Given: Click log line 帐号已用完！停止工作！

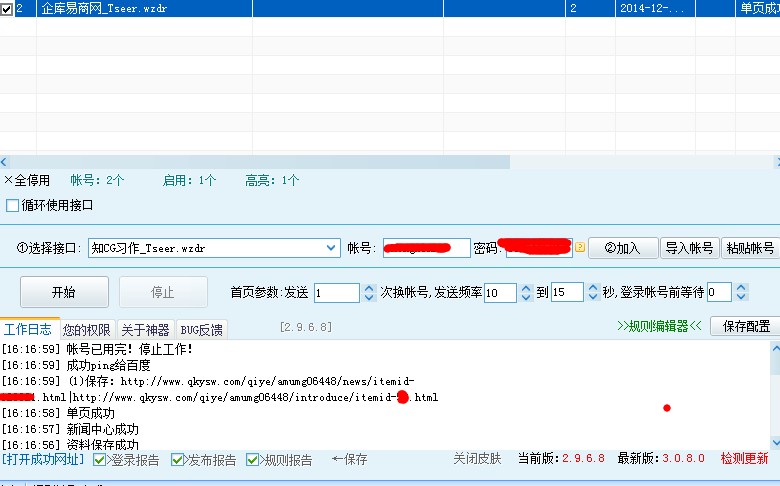Looking at the screenshot, I should pos(97,349).
